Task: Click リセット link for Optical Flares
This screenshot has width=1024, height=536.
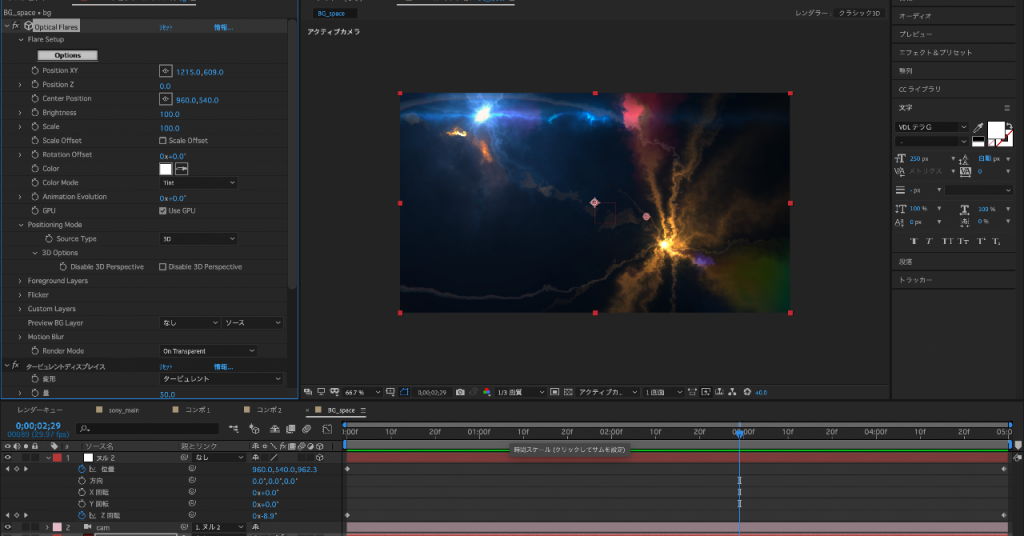Action: tap(166, 27)
